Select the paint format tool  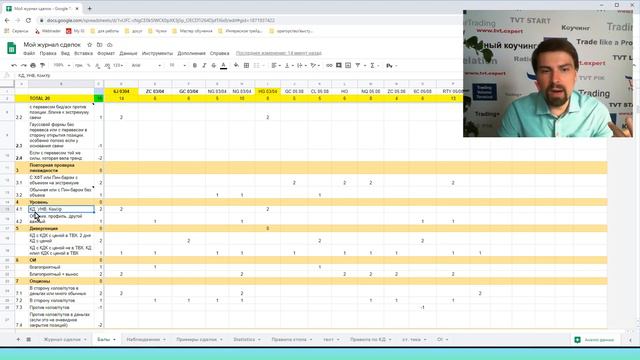(42, 65)
